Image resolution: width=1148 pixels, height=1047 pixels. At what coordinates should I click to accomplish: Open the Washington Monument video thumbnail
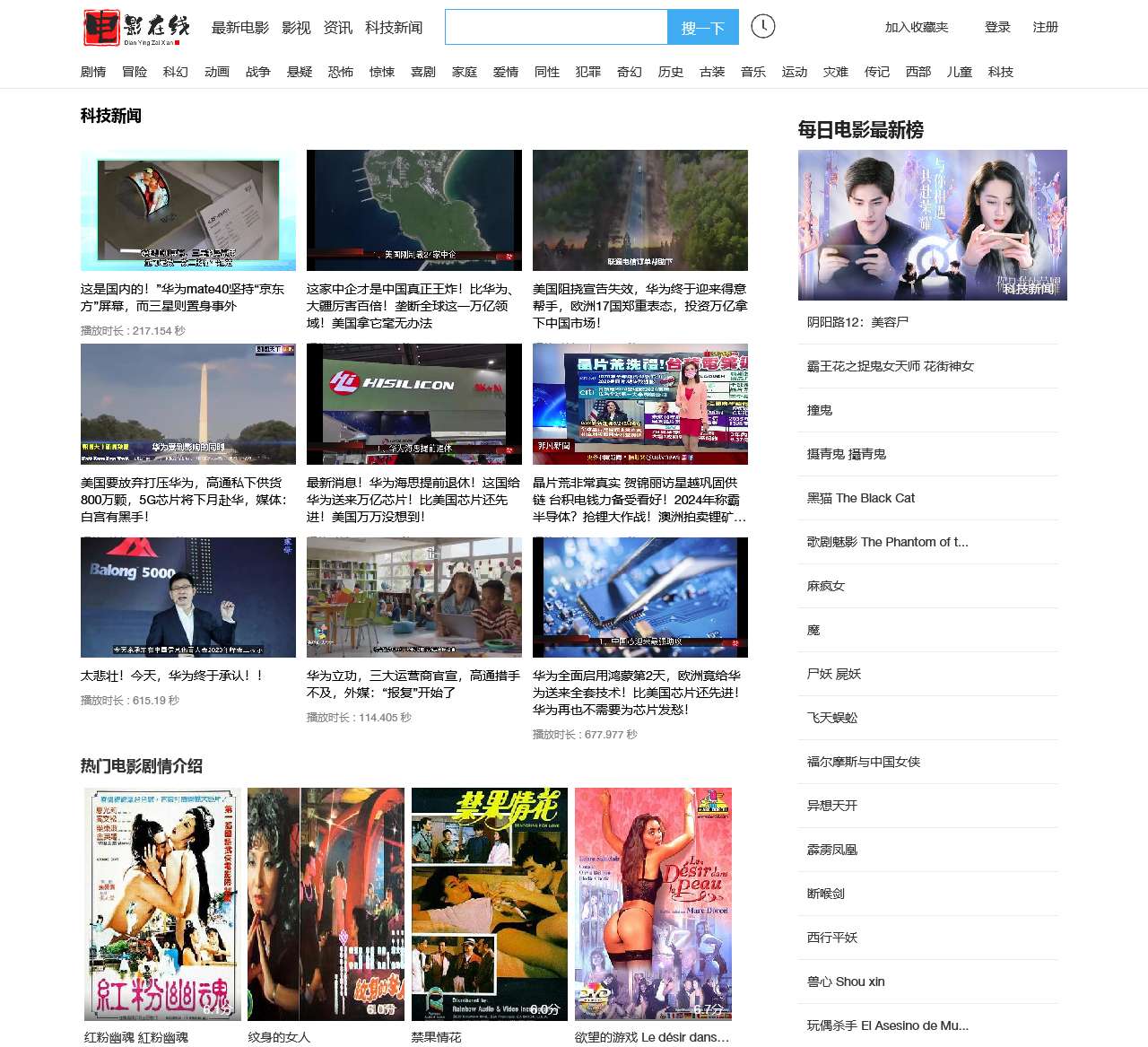coord(188,404)
